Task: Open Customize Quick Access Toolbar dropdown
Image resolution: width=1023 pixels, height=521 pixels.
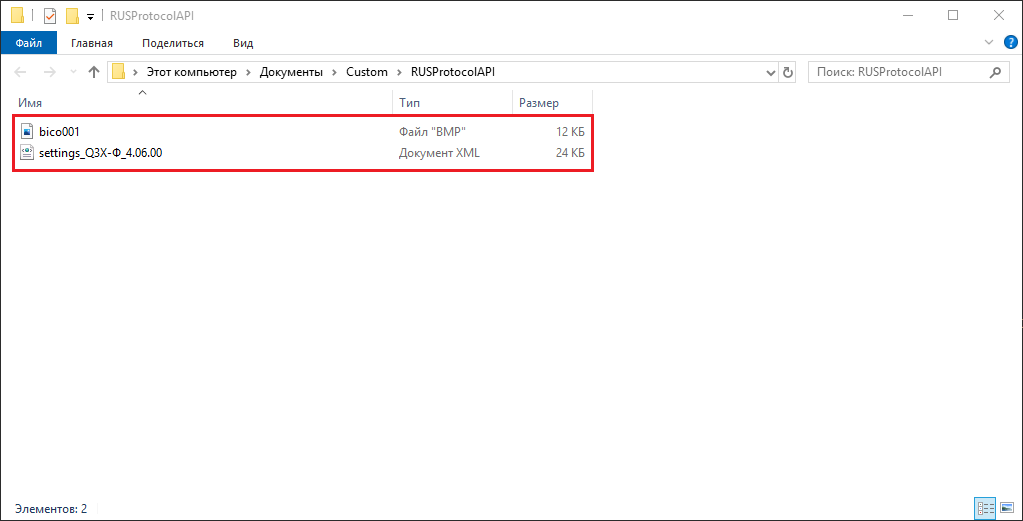Action: click(x=91, y=16)
